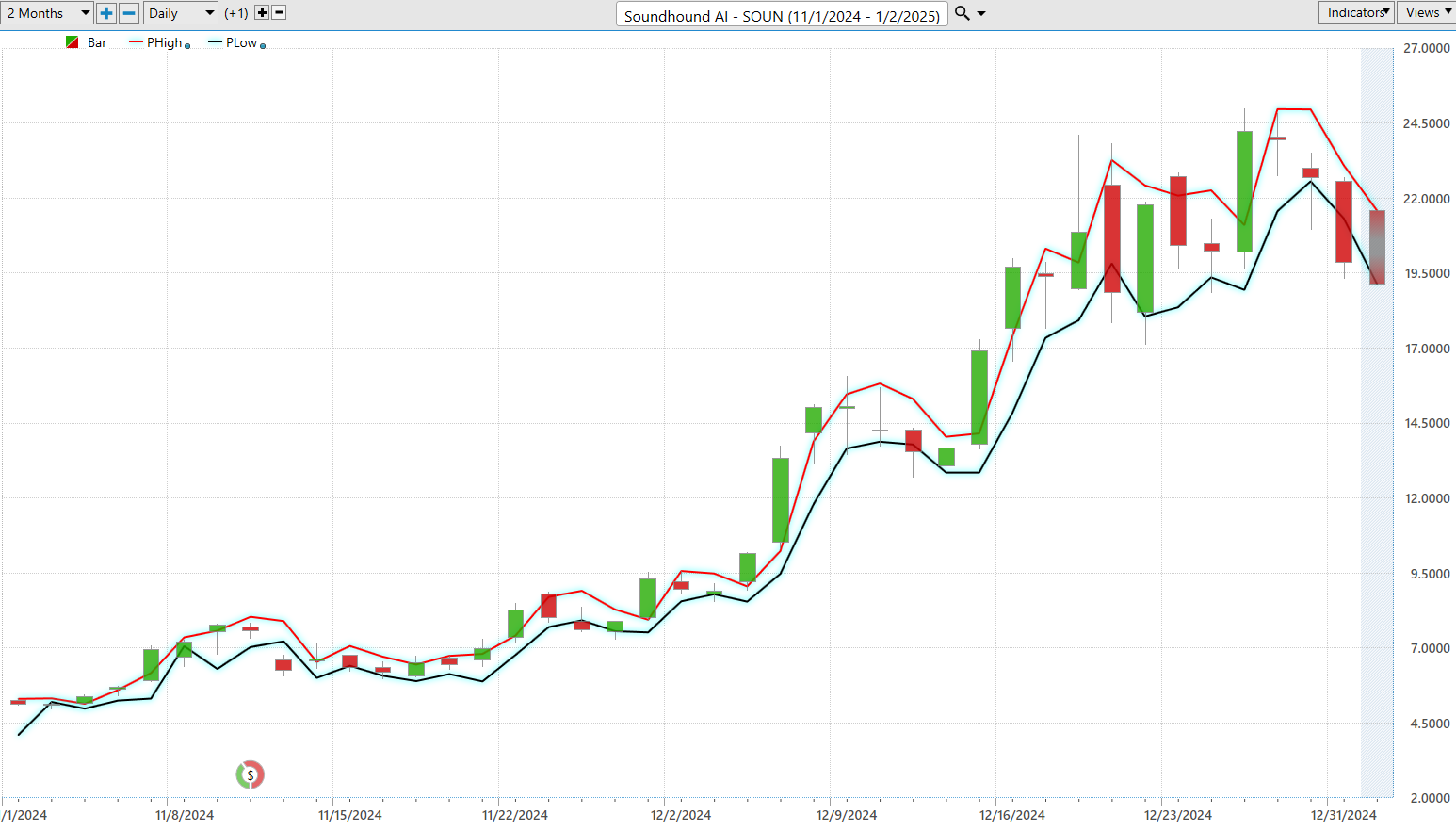
Task: Expand the arrow beside the search icon
Action: [x=981, y=13]
